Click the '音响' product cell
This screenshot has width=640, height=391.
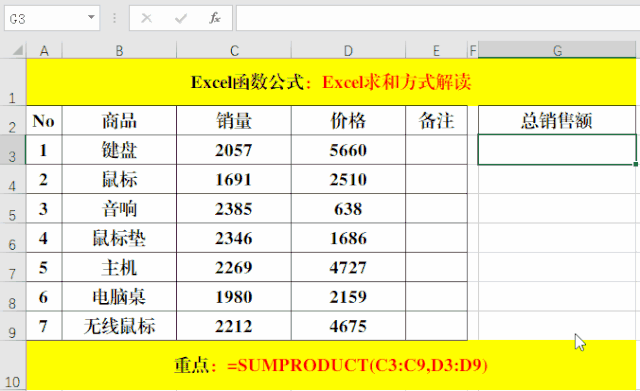point(119,209)
